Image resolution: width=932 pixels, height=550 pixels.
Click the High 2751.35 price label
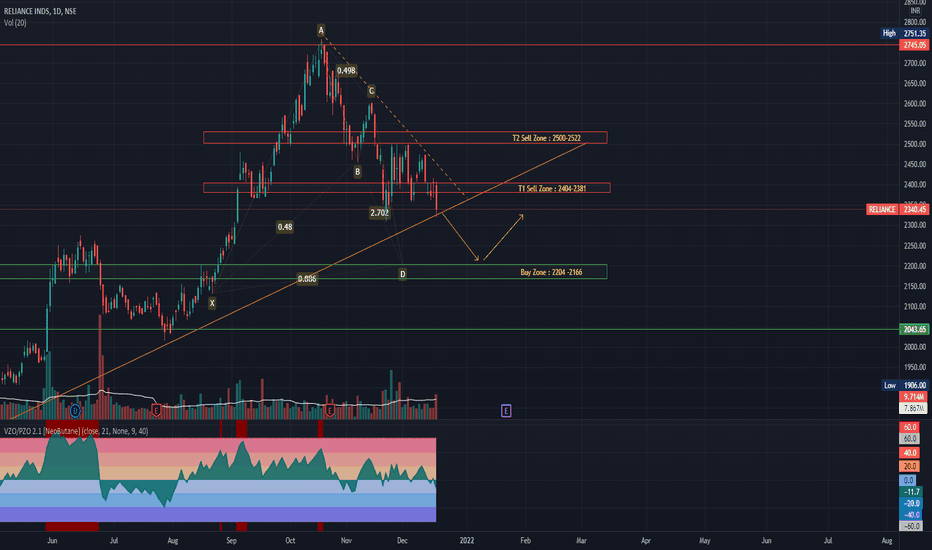[x=903, y=33]
